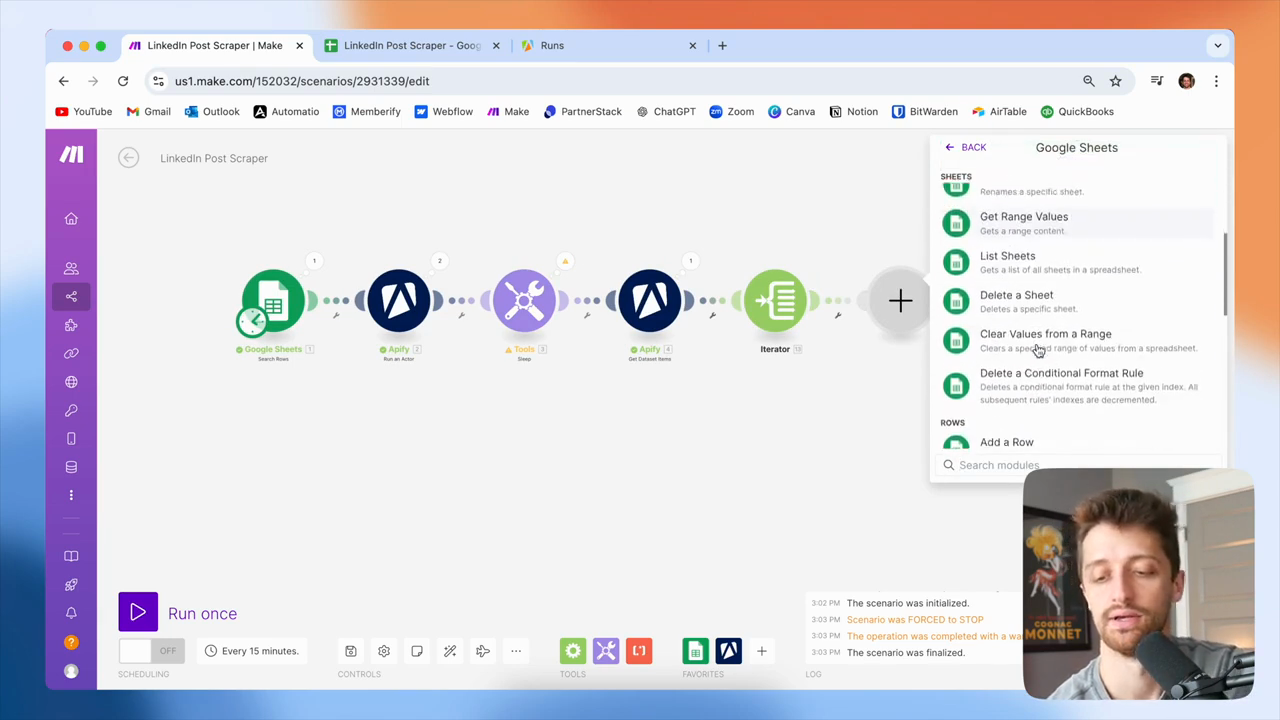Choose List Sheets module
The image size is (1280, 720).
click(1077, 262)
